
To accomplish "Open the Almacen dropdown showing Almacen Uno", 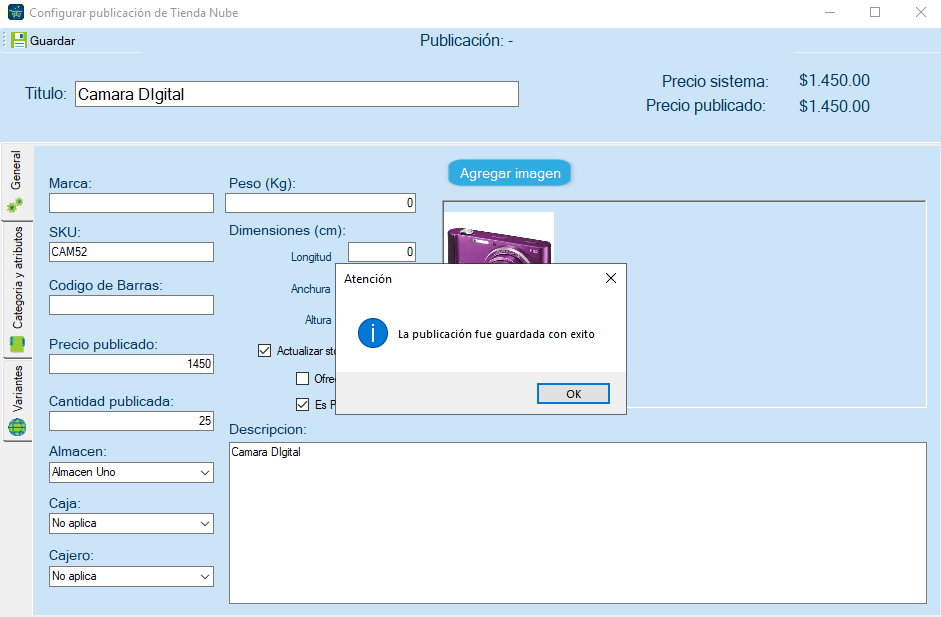I will [131, 472].
